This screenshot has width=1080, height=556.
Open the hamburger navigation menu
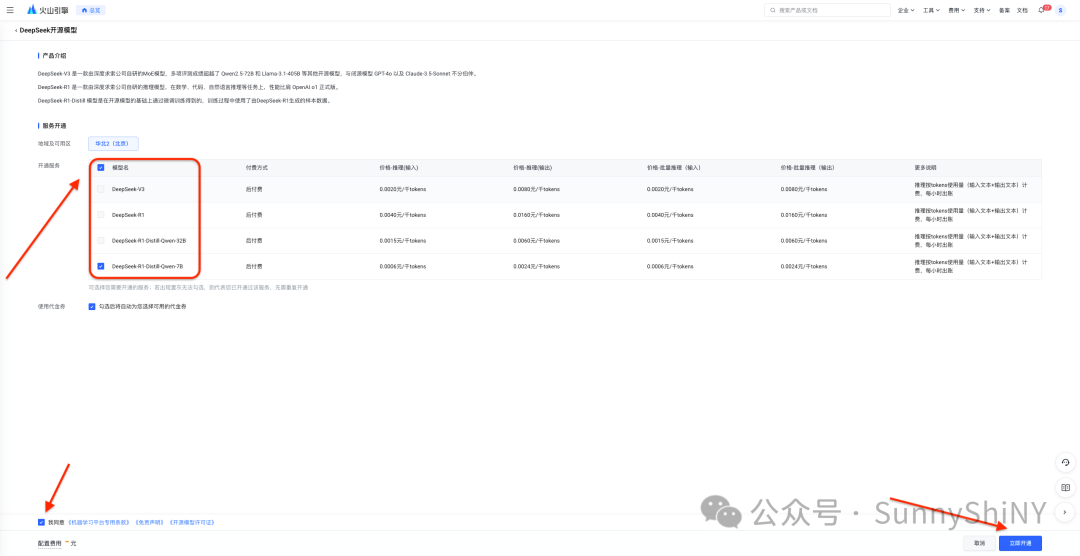click(10, 10)
